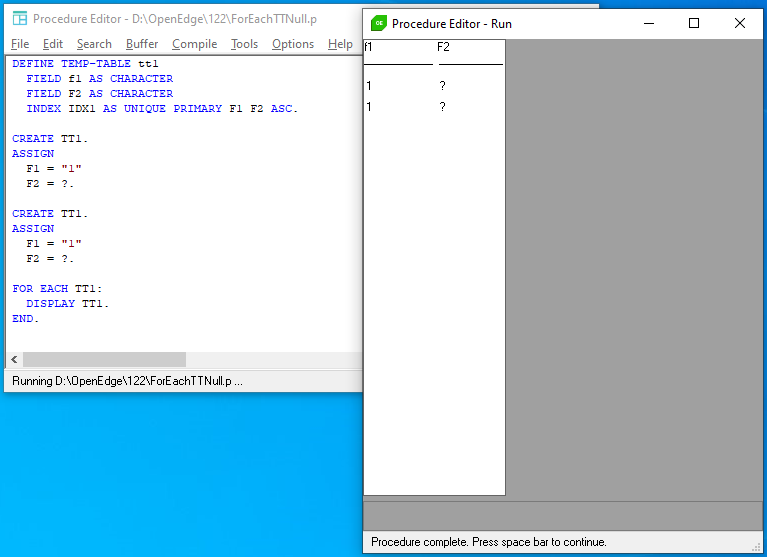
Task: Click the DISPLAY TT1 line
Action: pos(68,304)
